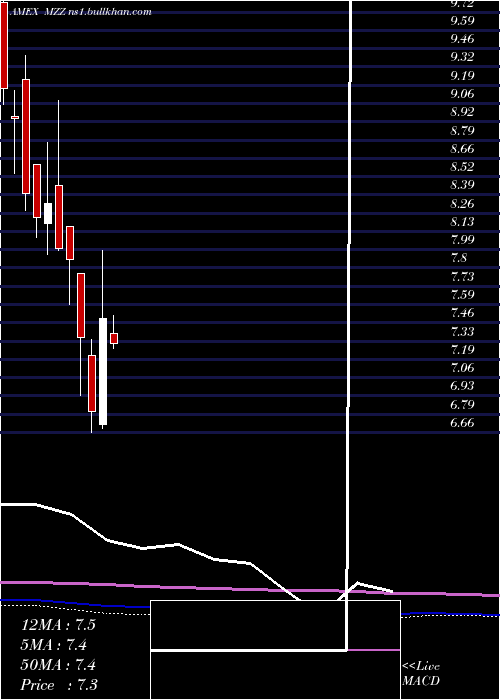Image resolution: width=500 pixels, height=700 pixels.
Task: Click the 8.26 price axis label
Action: coord(462,204)
